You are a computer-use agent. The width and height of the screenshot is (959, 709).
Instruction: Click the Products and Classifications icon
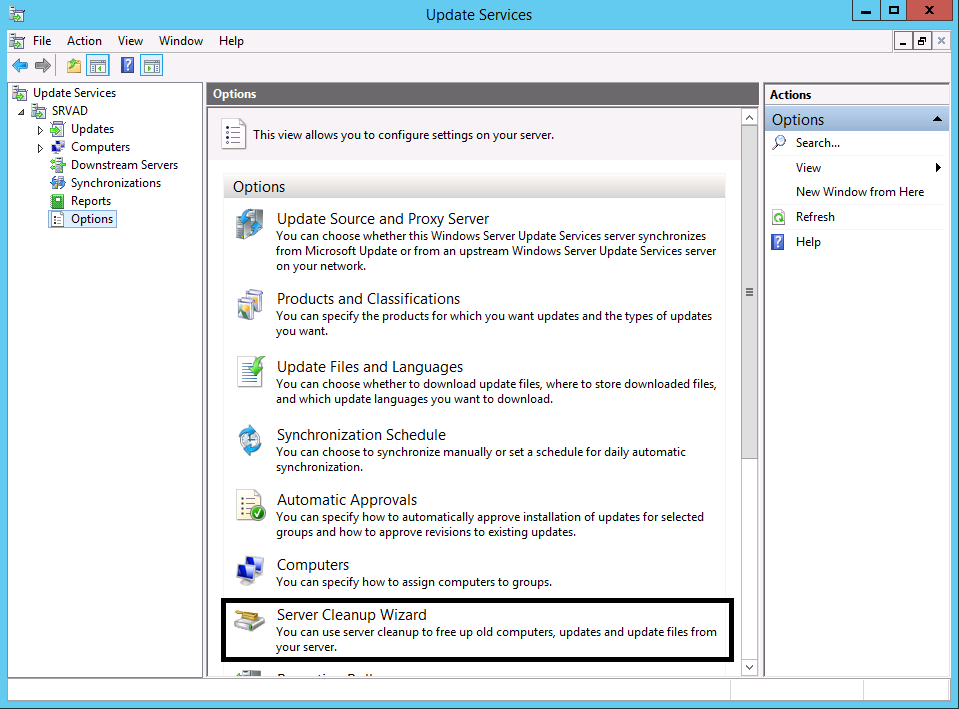[x=250, y=305]
